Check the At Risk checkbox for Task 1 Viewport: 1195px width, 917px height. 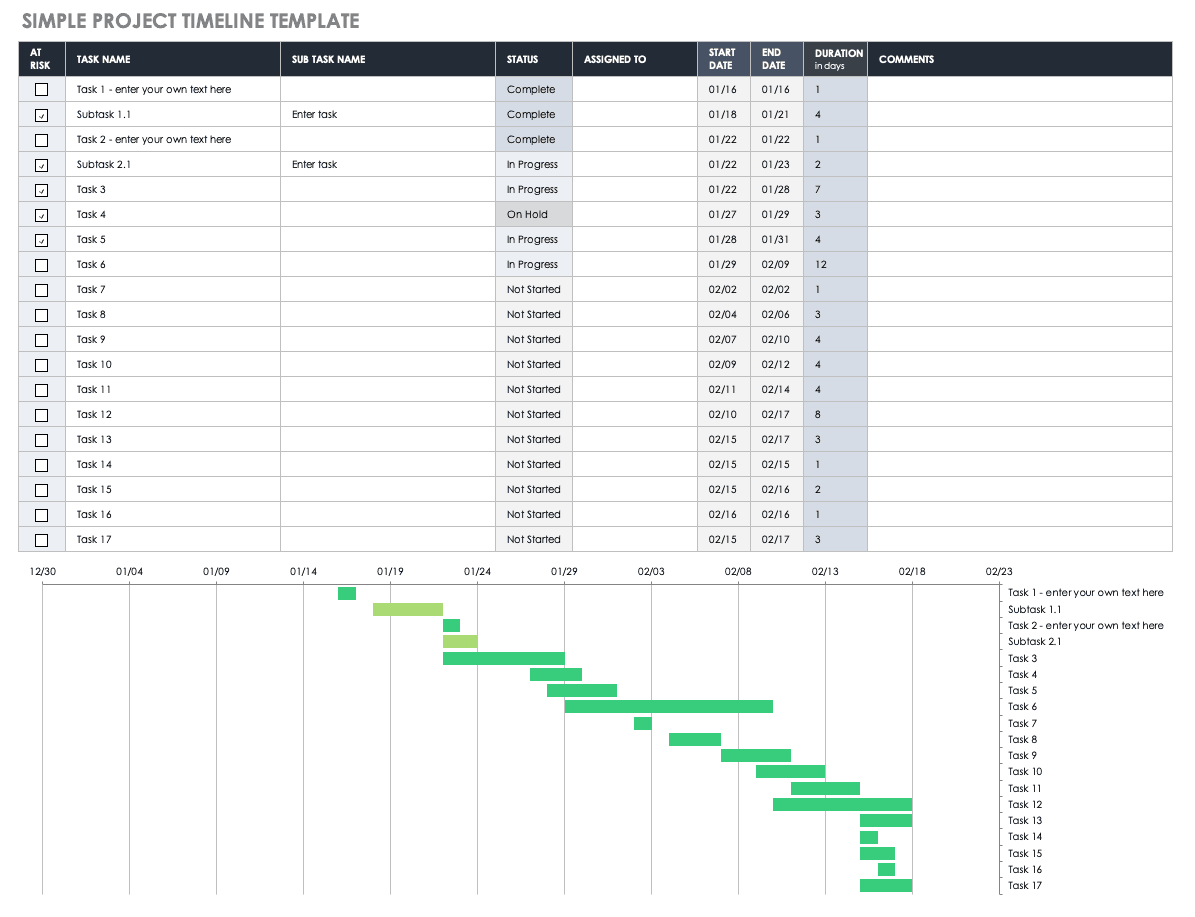click(41, 89)
